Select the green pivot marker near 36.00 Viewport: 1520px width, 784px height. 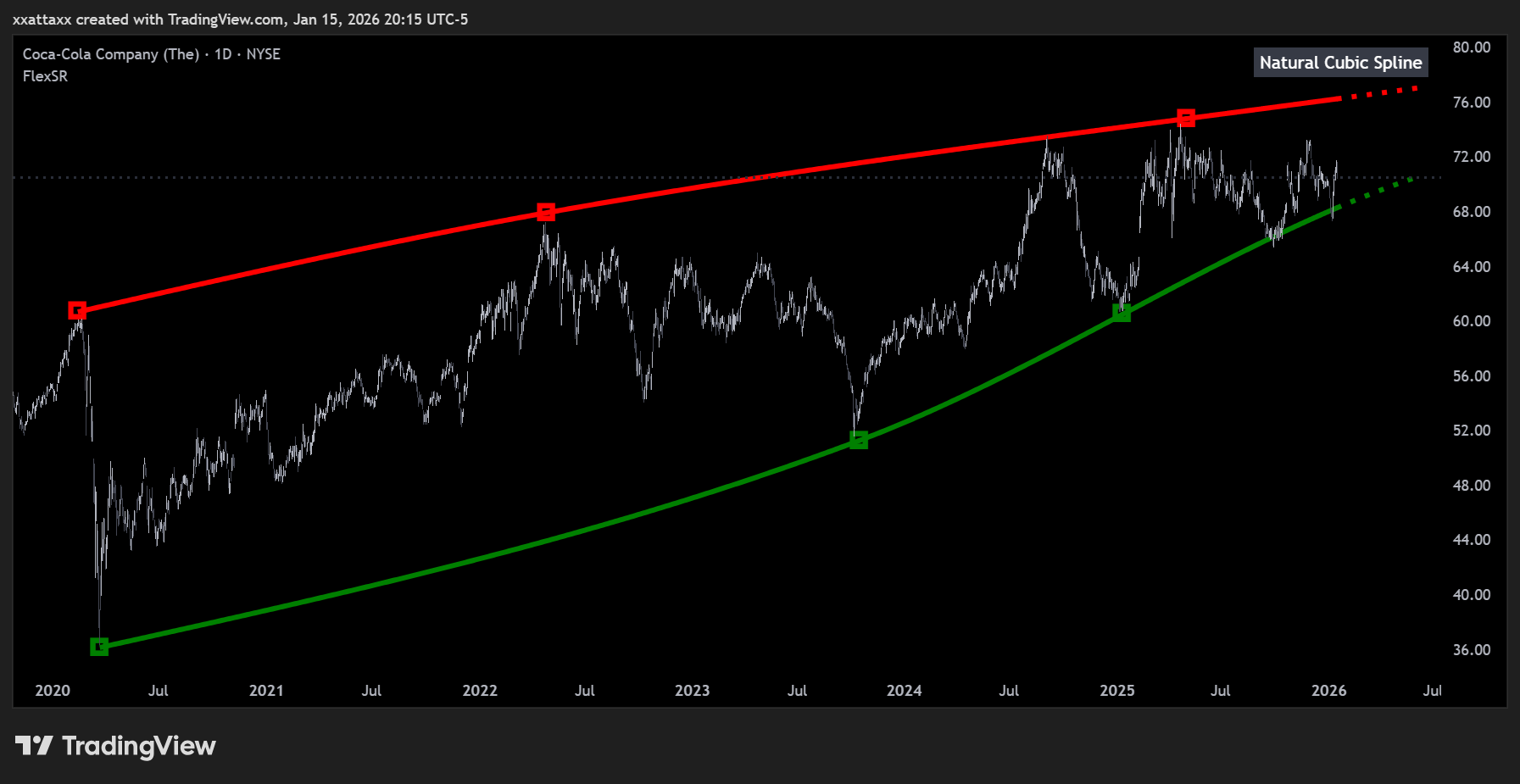click(x=99, y=647)
